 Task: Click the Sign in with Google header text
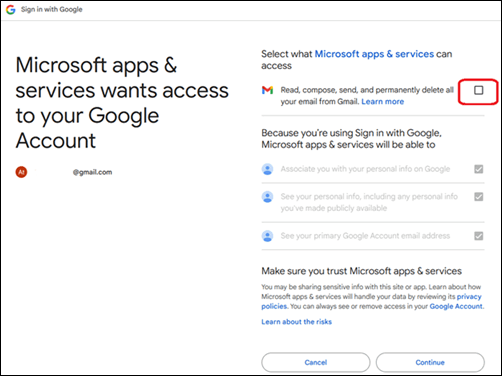pos(52,9)
